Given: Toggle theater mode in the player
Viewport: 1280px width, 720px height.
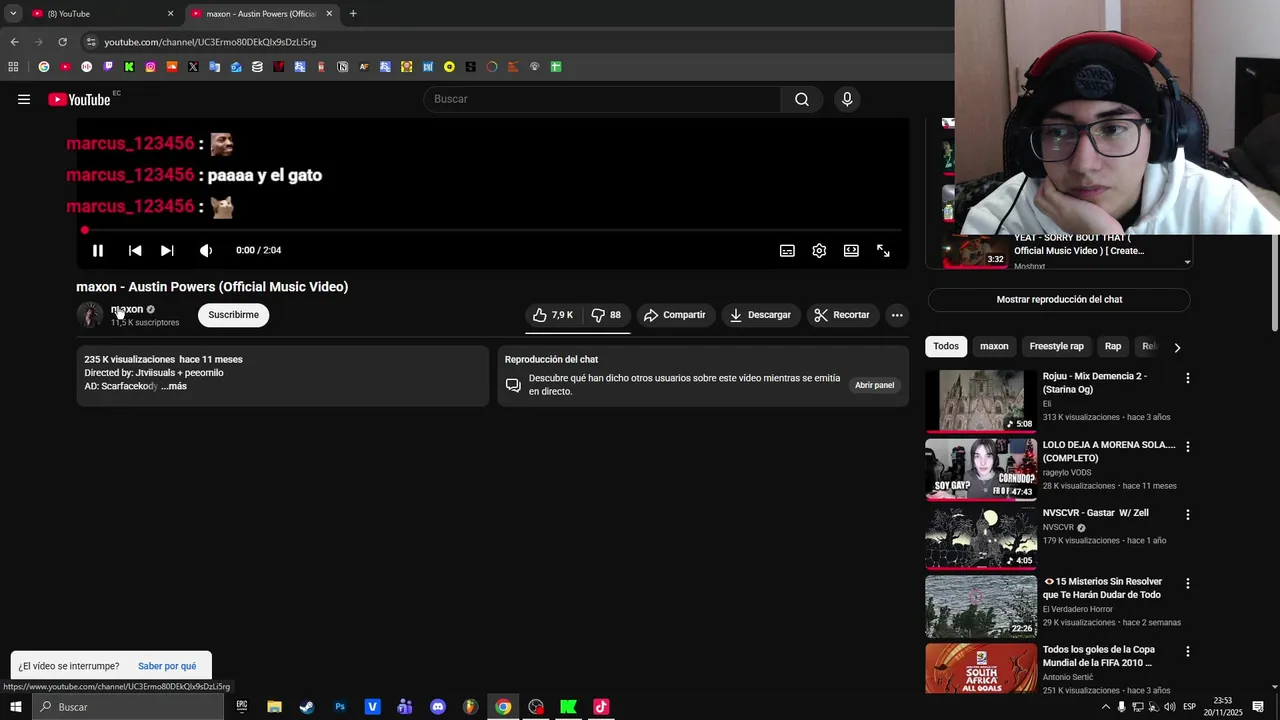Looking at the screenshot, I should click(851, 251).
